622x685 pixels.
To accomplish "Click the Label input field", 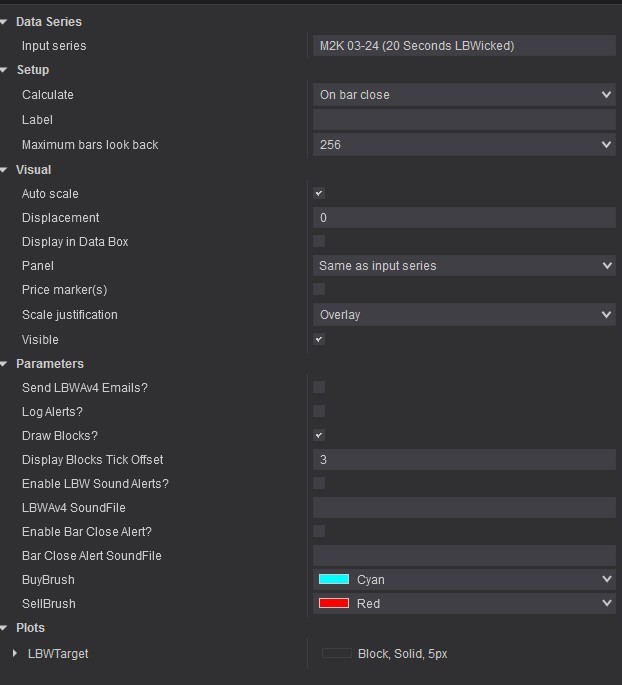I will tap(464, 120).
